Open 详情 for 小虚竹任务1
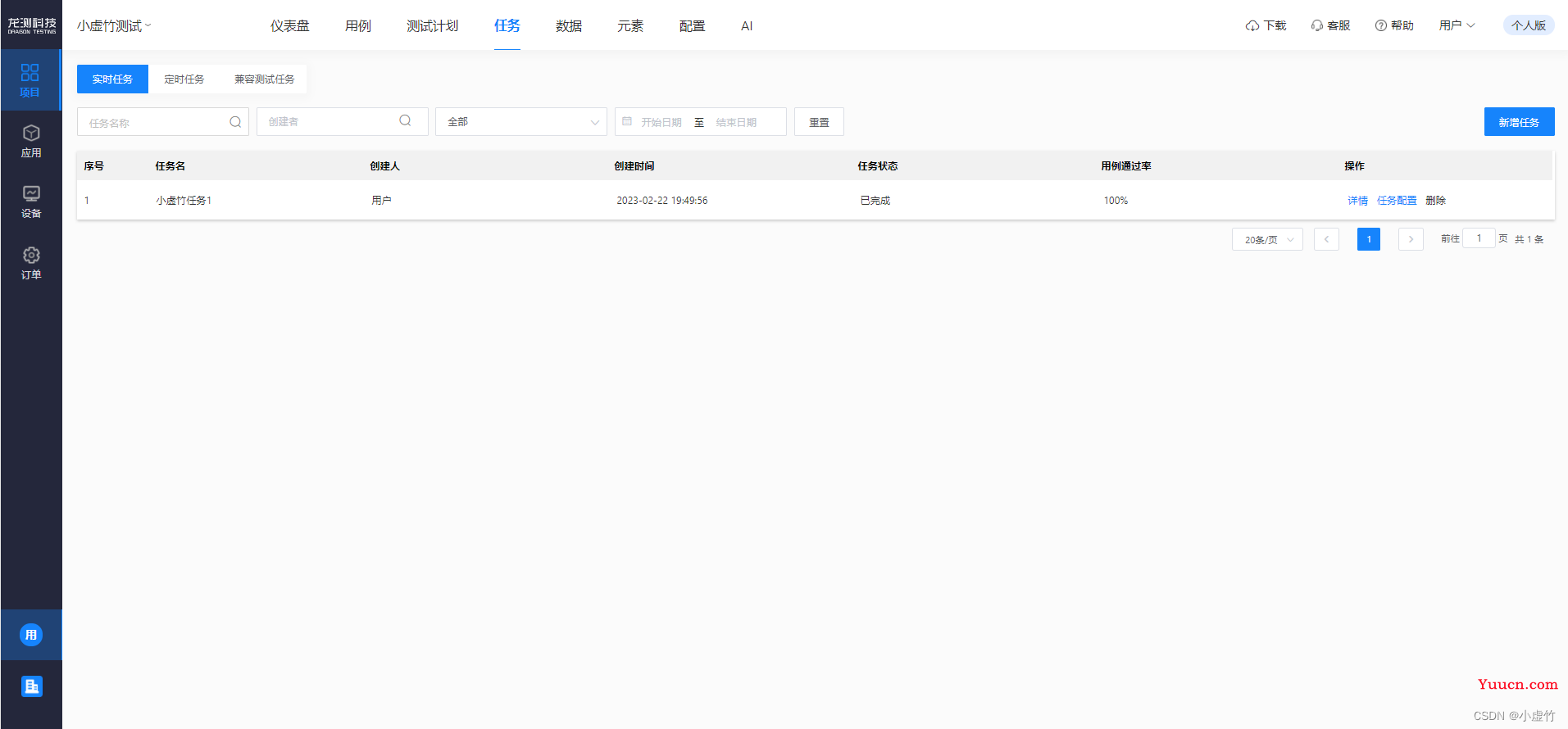Screen dimensions: 1568x729 [x=1357, y=201]
